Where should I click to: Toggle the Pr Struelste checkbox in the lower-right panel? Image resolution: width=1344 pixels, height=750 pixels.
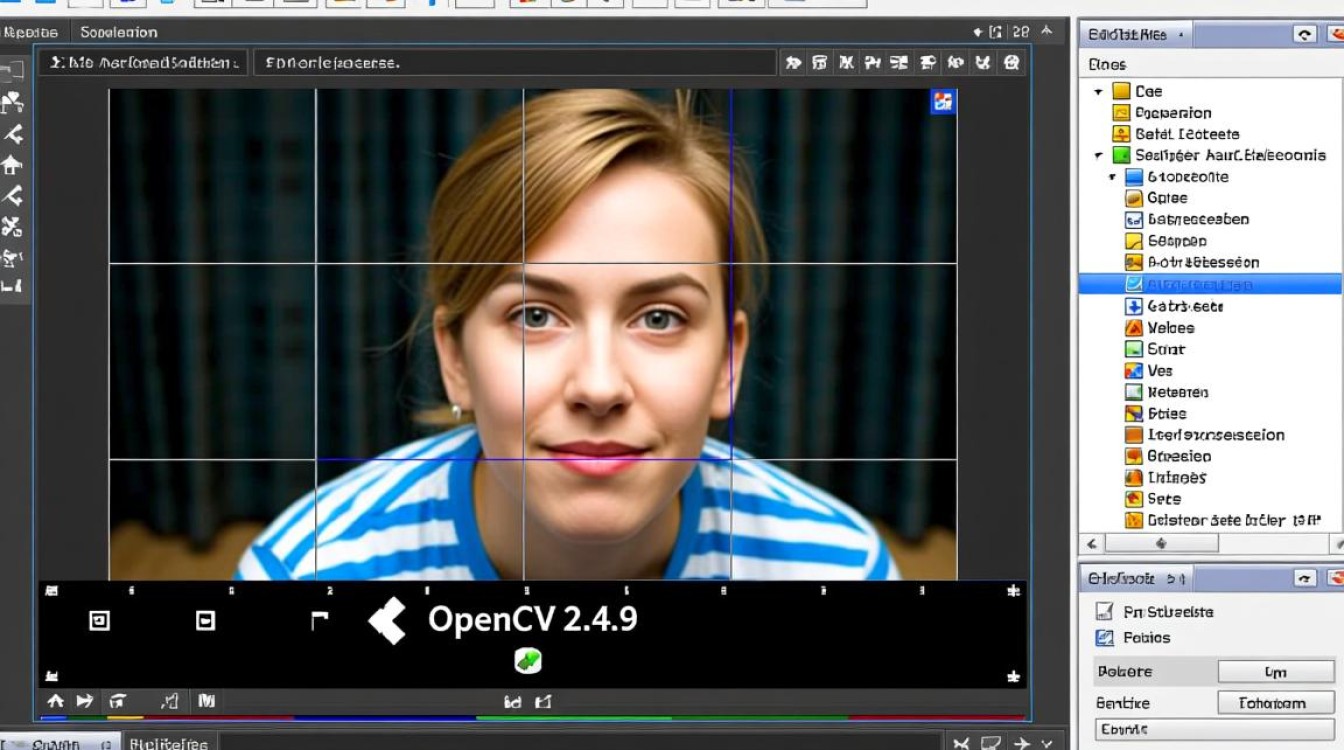[1106, 611]
